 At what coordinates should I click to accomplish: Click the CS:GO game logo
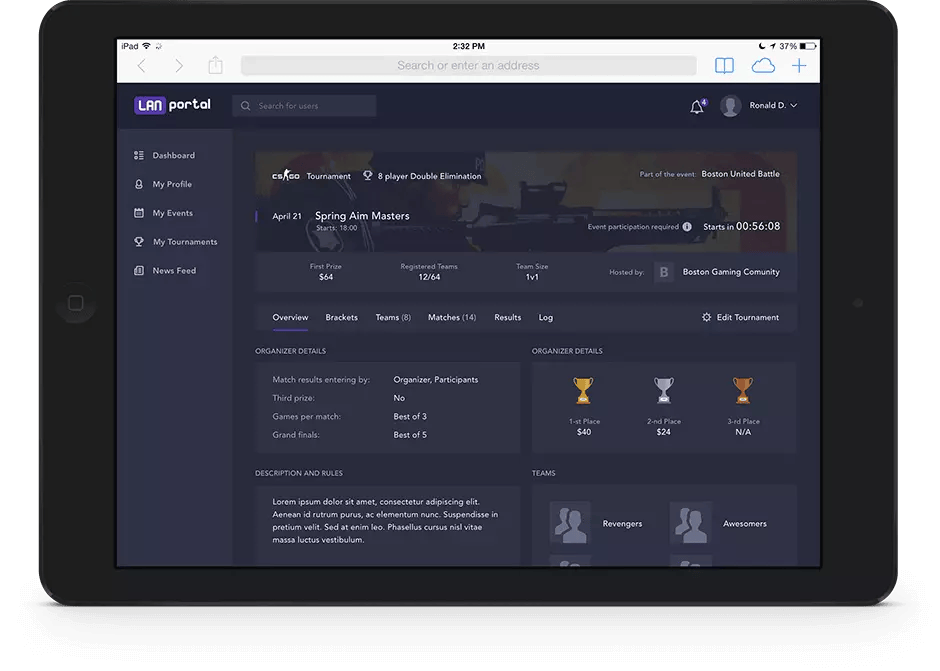click(285, 176)
